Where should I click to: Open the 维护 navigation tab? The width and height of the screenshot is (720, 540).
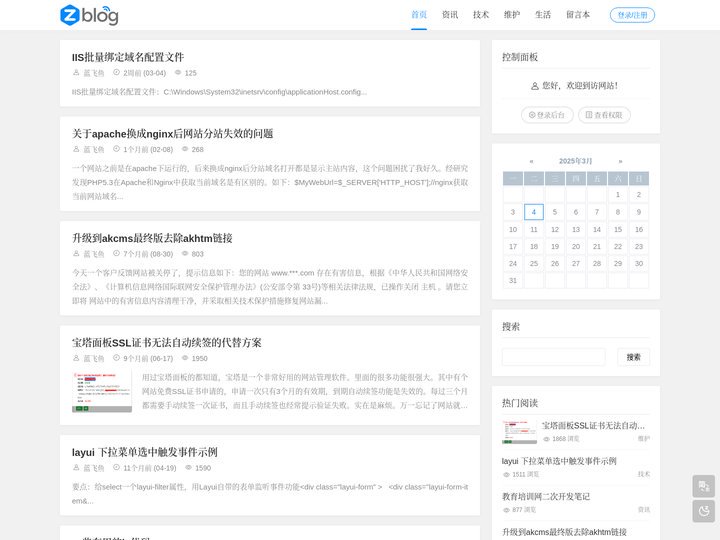pos(512,15)
